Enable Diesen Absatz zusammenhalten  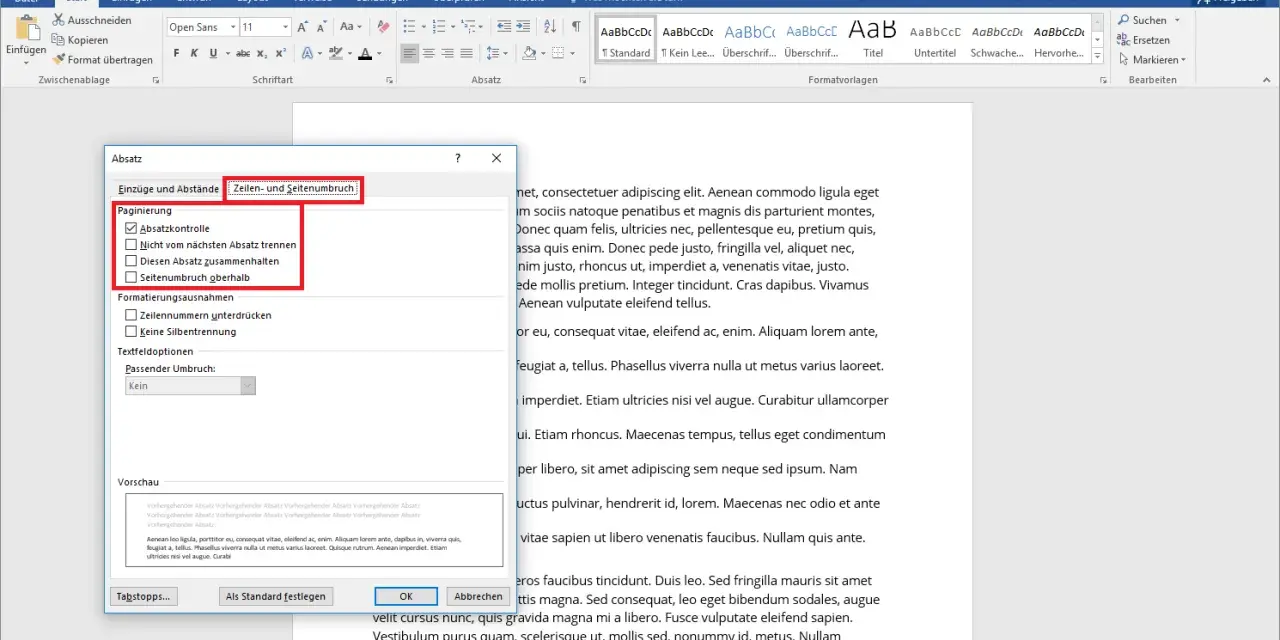coord(131,261)
